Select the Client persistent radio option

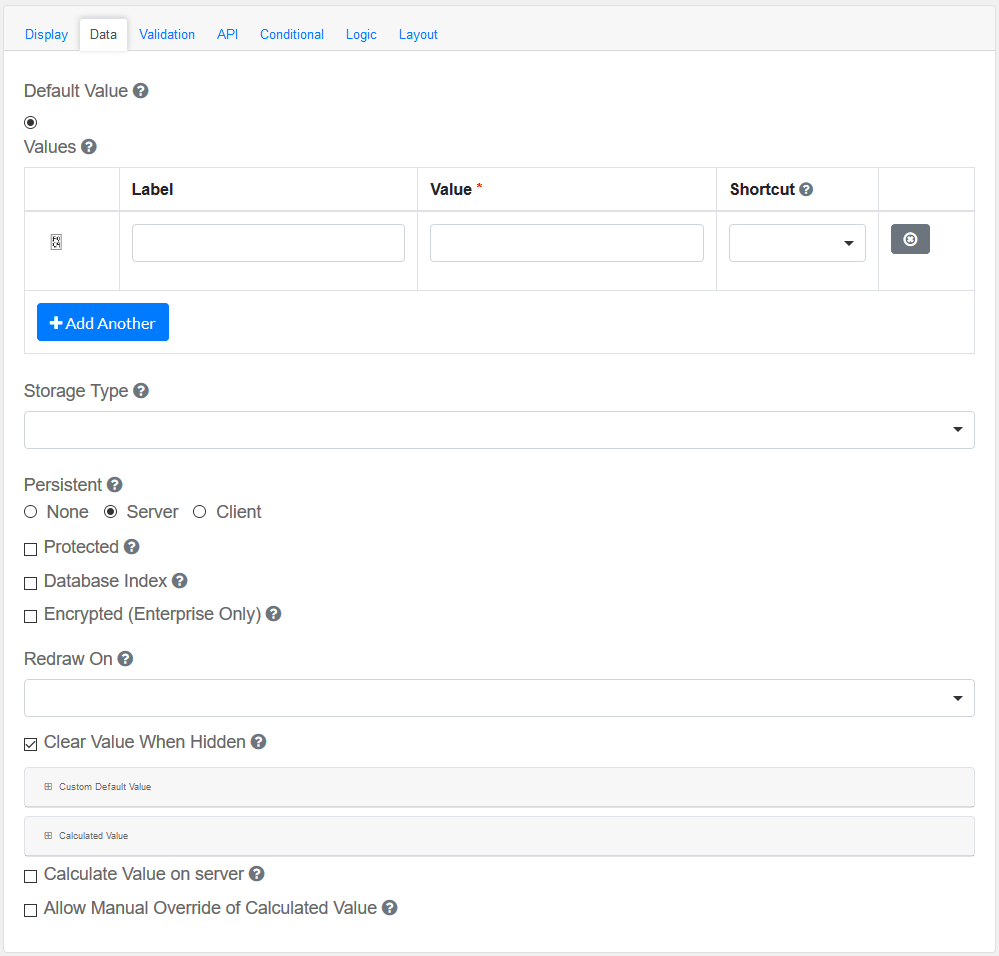point(200,512)
